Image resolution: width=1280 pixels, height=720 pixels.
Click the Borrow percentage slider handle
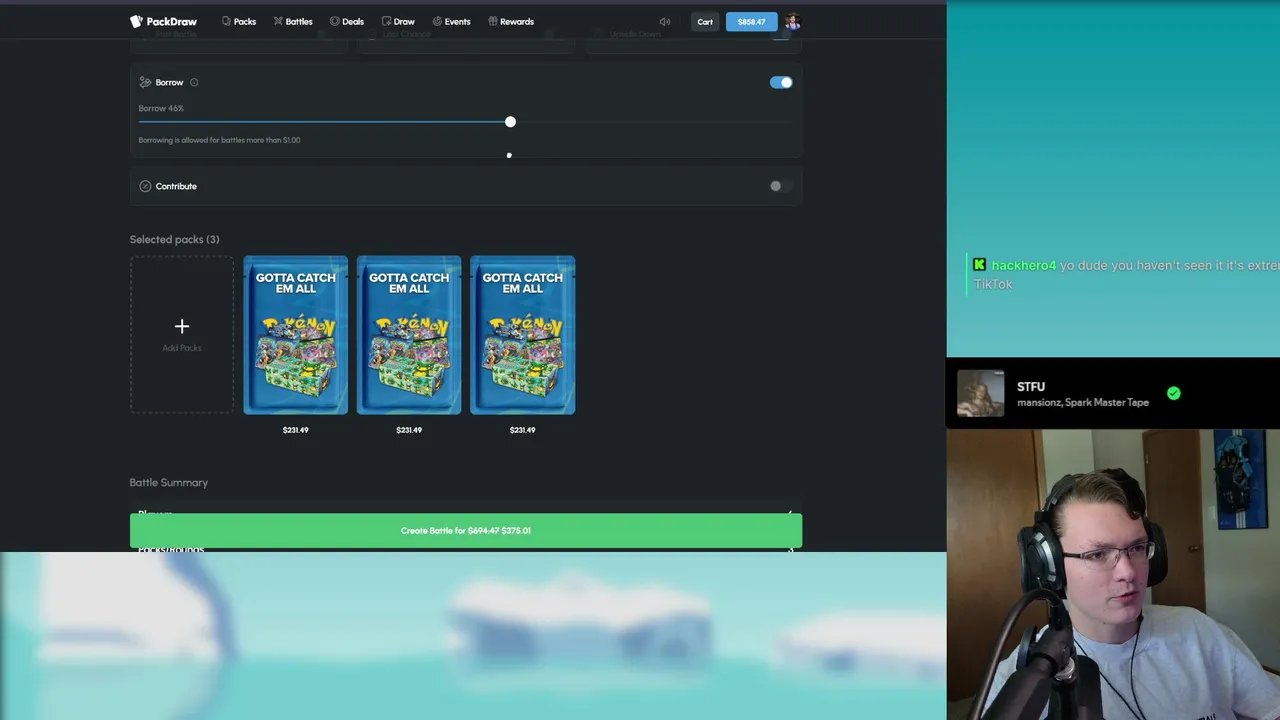510,122
